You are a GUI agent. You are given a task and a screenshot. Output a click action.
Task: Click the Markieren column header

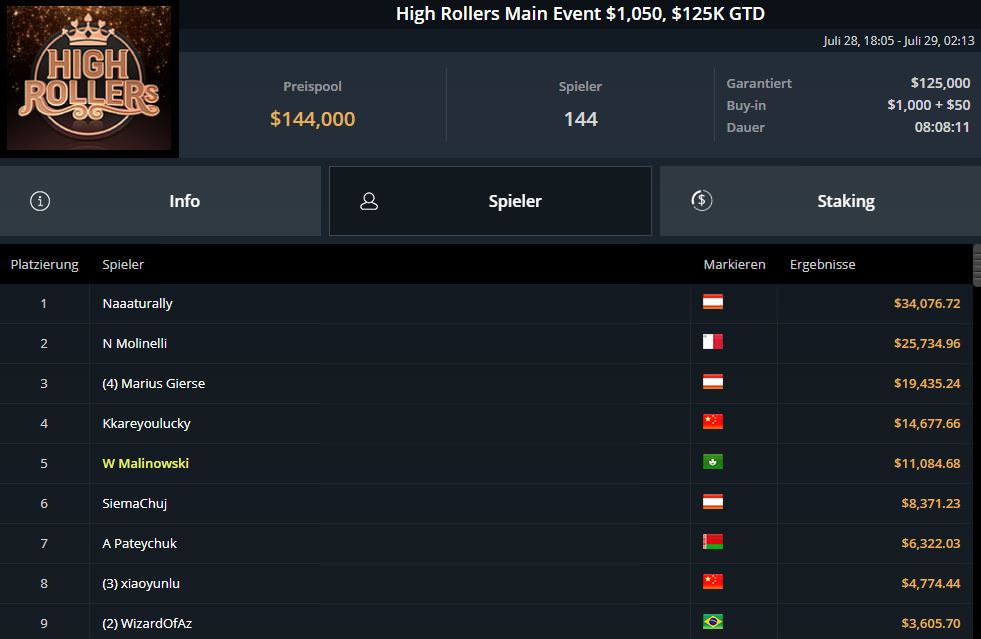pyautogui.click(x=734, y=265)
